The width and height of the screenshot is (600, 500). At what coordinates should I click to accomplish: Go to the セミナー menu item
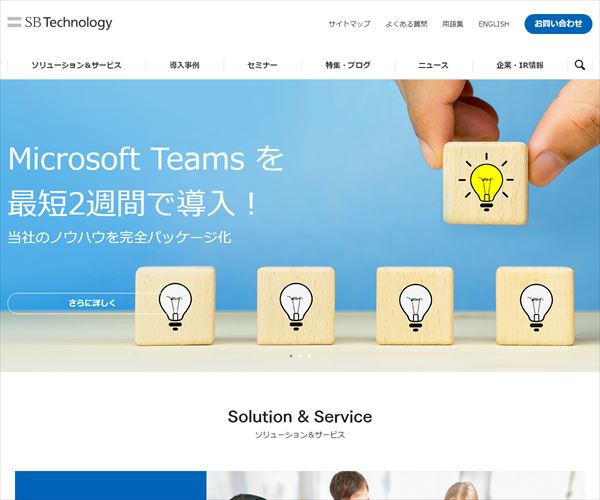[x=262, y=65]
